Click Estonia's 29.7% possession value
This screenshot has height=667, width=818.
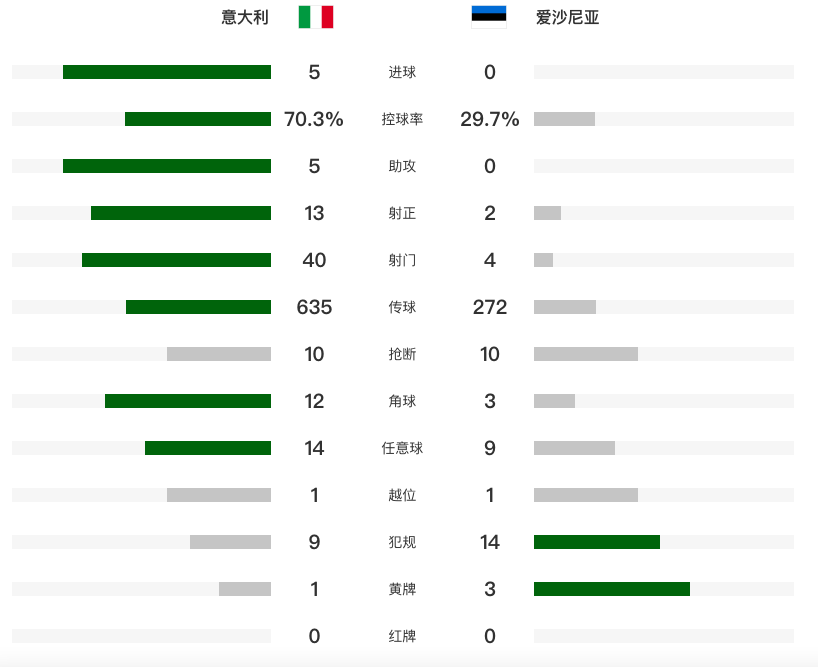(x=489, y=119)
